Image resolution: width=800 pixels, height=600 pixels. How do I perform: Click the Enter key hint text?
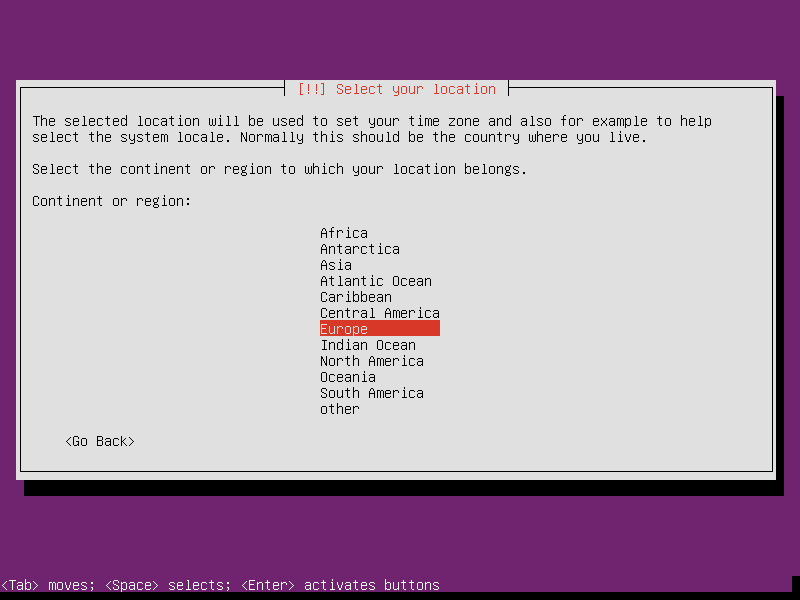pyautogui.click(x=268, y=585)
